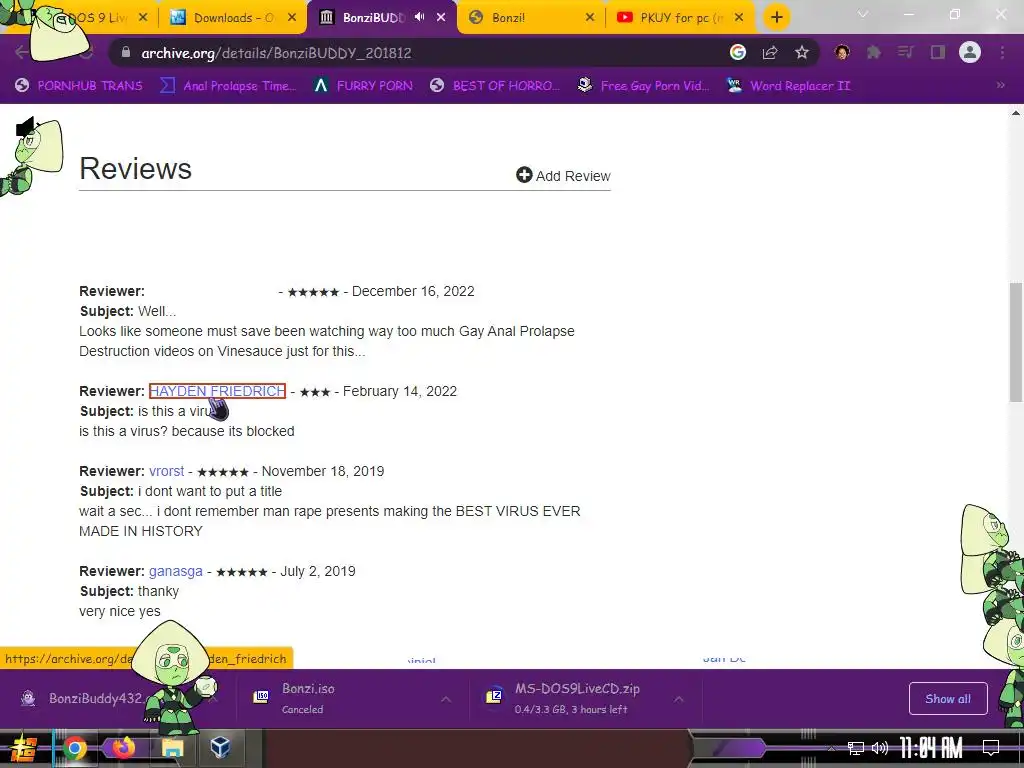Open File Explorer from taskbar
Viewport: 1024px width, 768px height.
pyautogui.click(x=172, y=748)
